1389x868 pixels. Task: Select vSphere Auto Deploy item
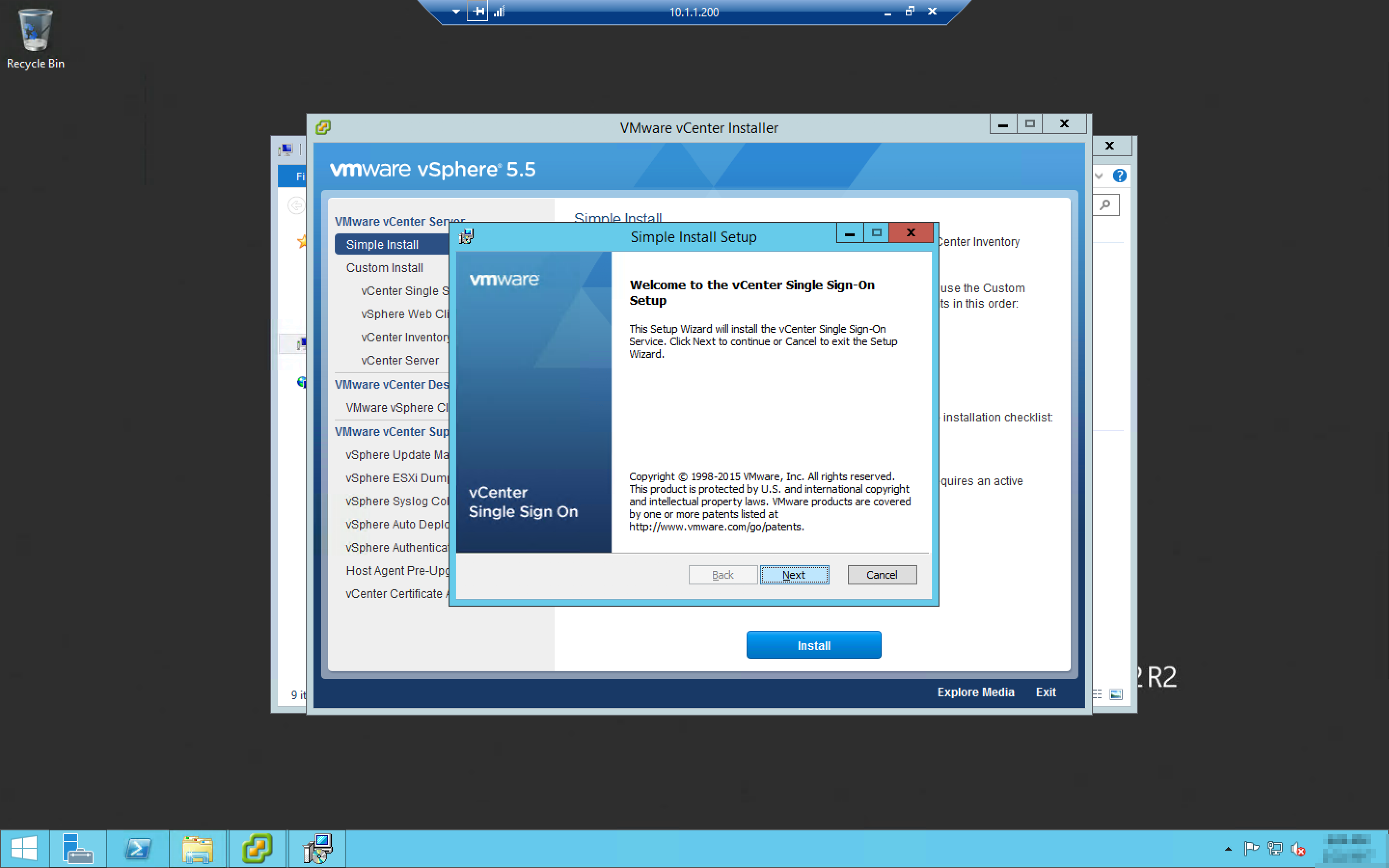[x=397, y=524]
